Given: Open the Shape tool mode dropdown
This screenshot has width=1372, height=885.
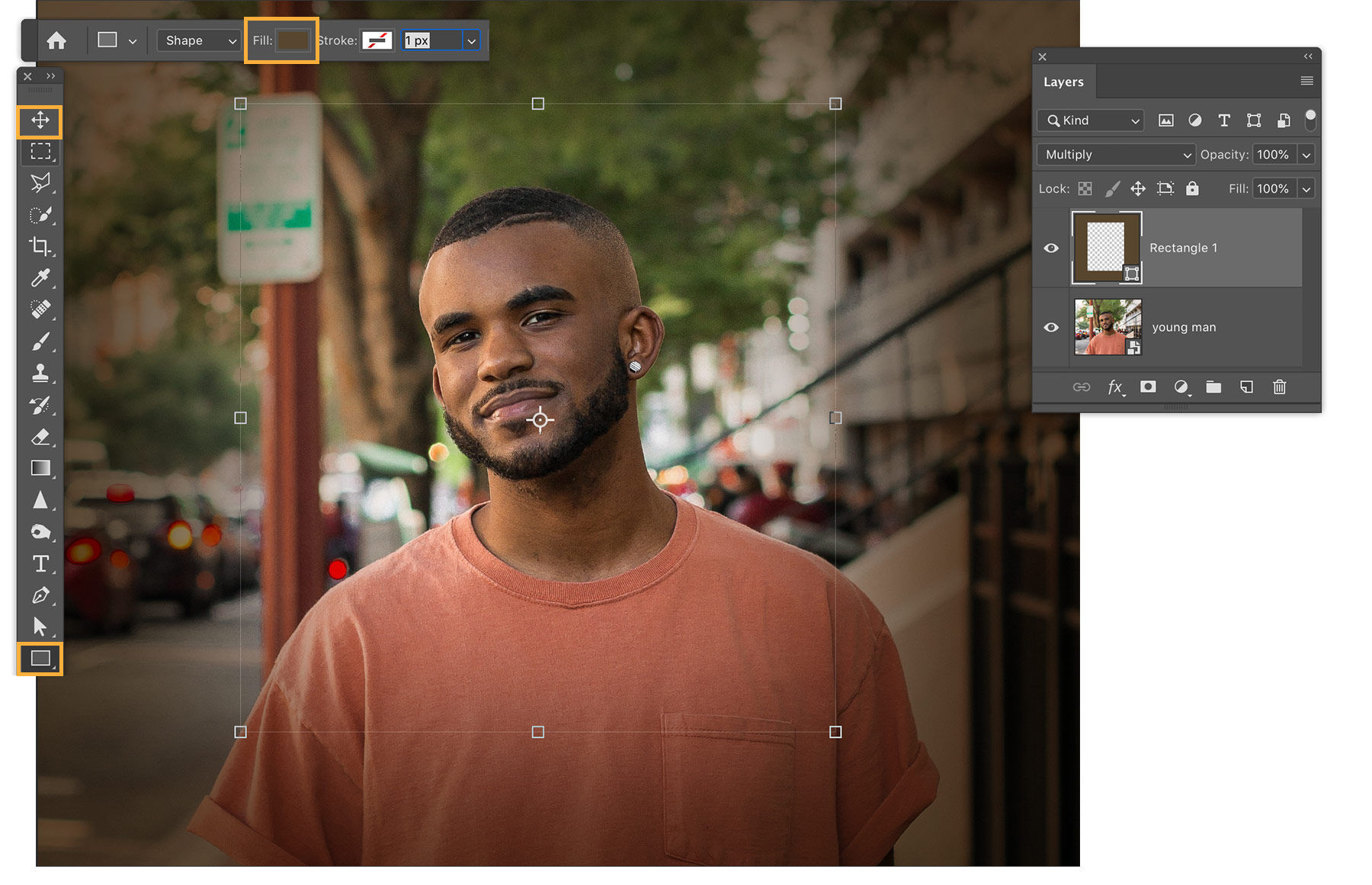Looking at the screenshot, I should 197,40.
